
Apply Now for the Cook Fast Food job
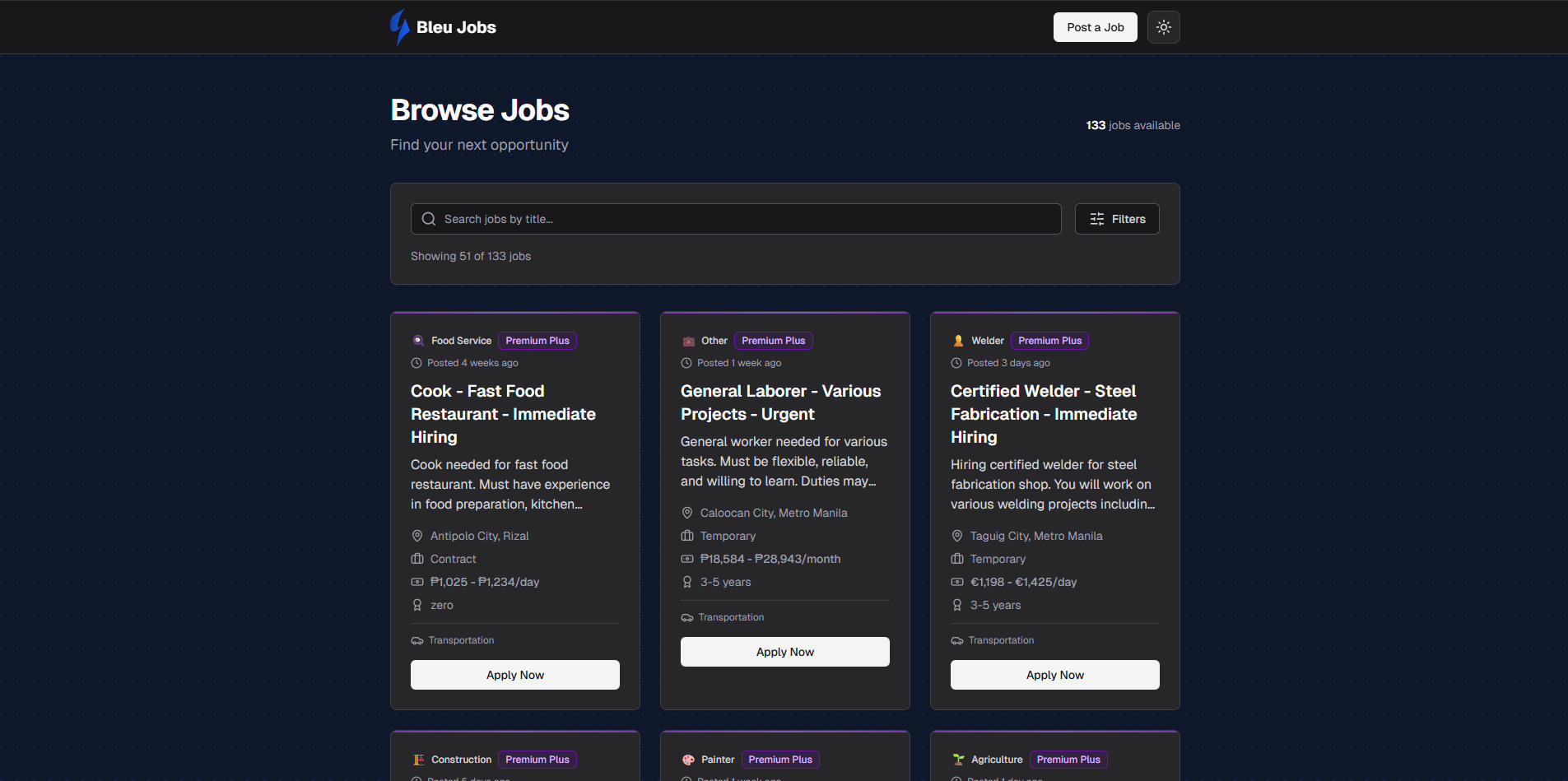point(514,674)
